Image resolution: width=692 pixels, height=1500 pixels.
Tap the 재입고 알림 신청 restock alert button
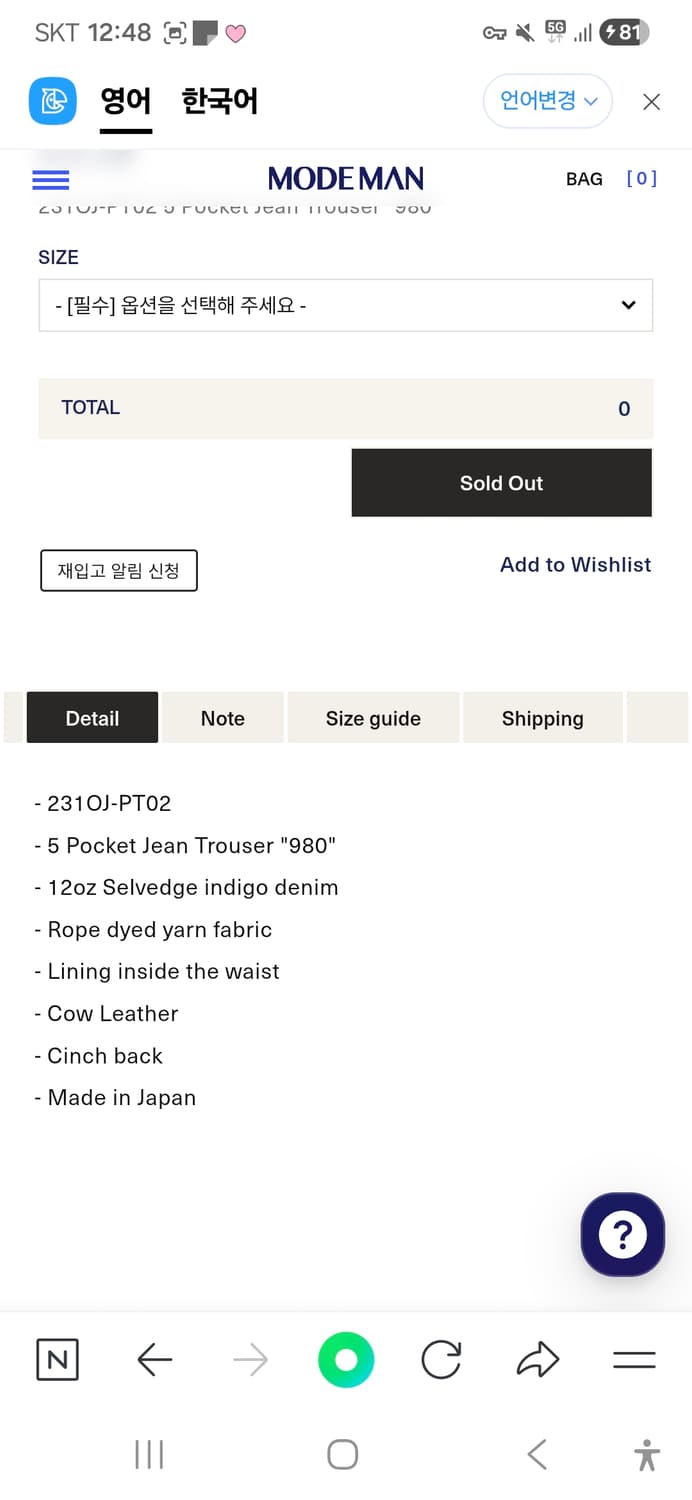click(118, 571)
